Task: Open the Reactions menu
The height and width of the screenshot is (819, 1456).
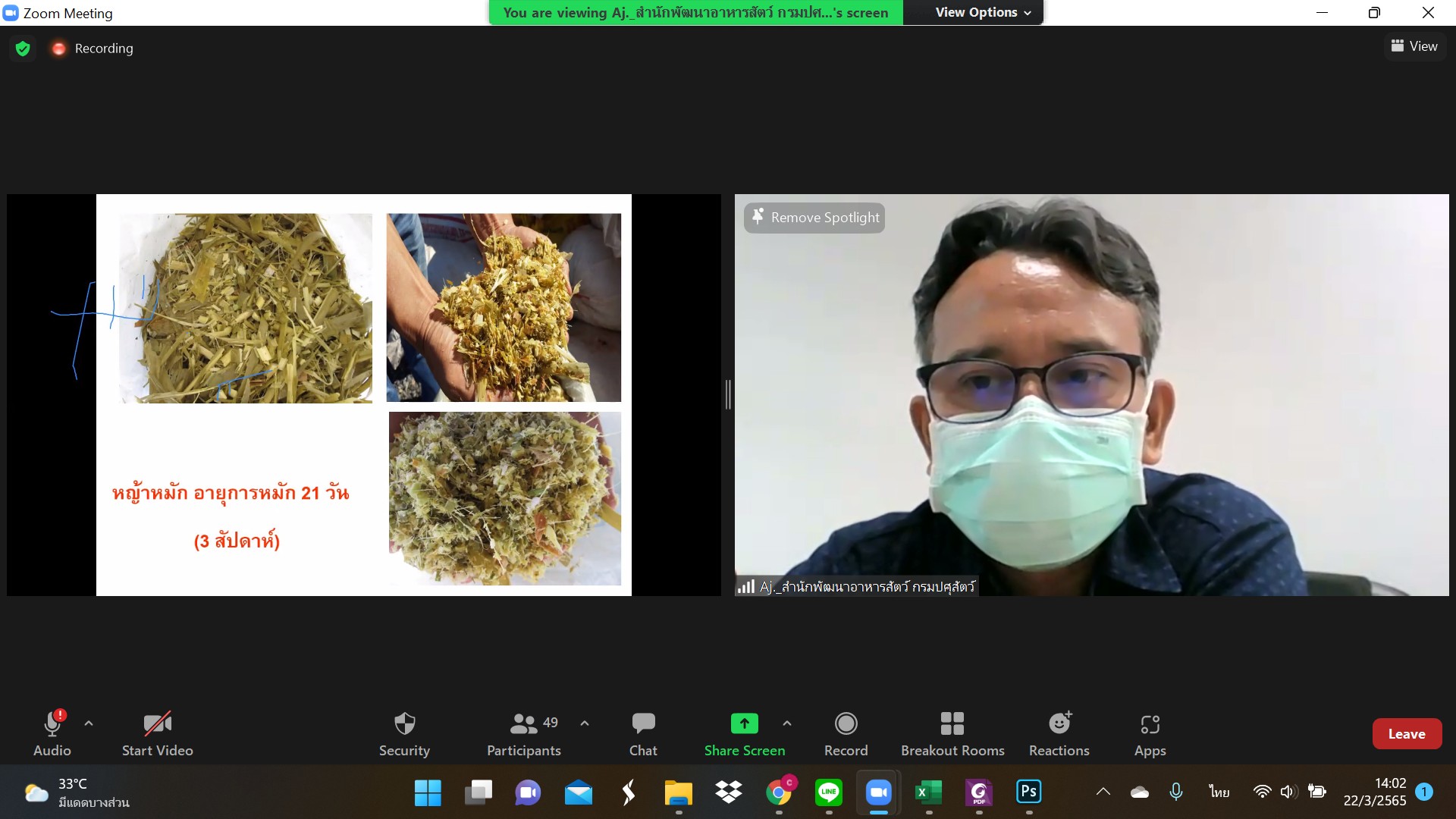Action: 1059,733
